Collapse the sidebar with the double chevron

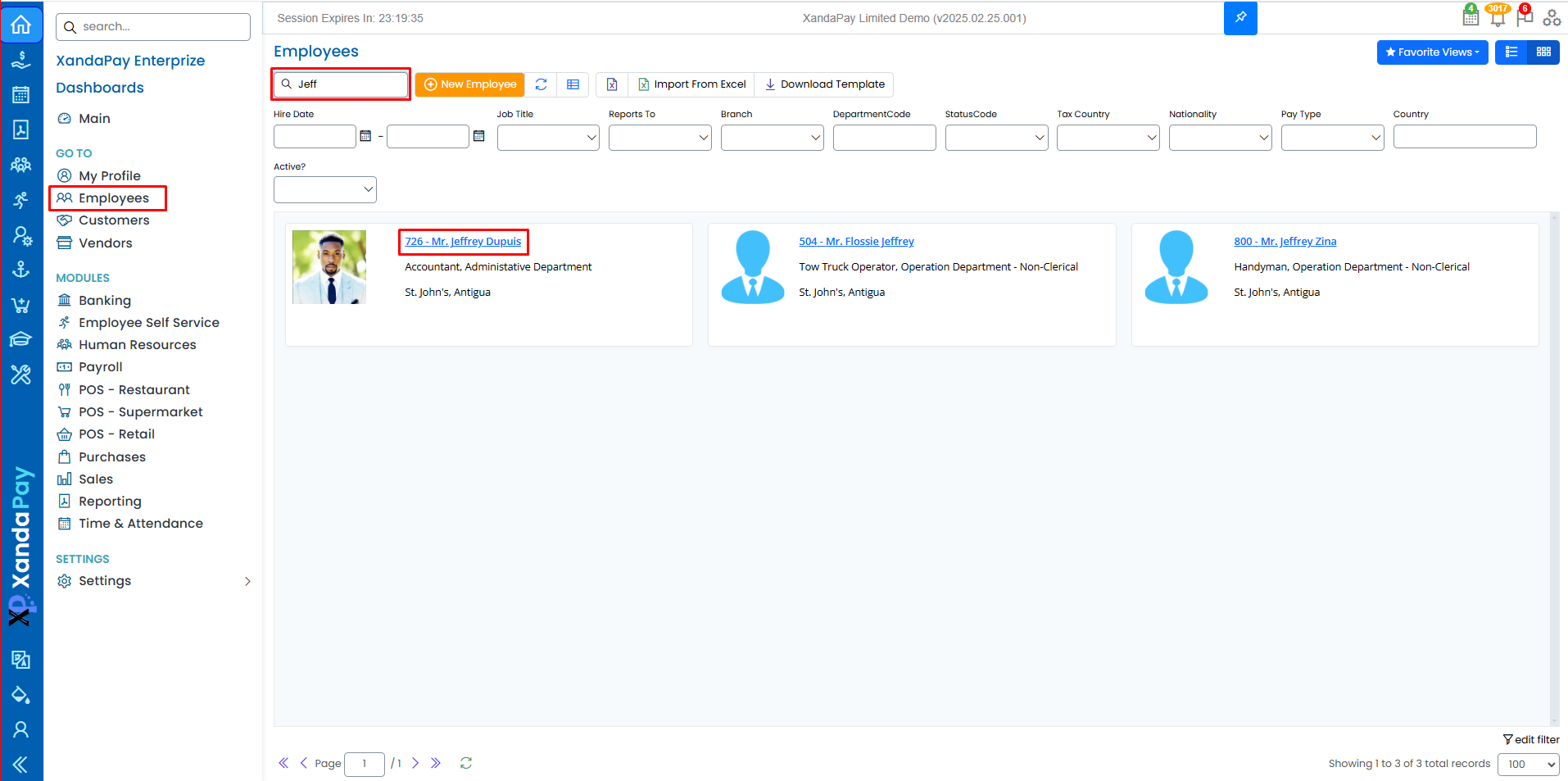click(21, 765)
